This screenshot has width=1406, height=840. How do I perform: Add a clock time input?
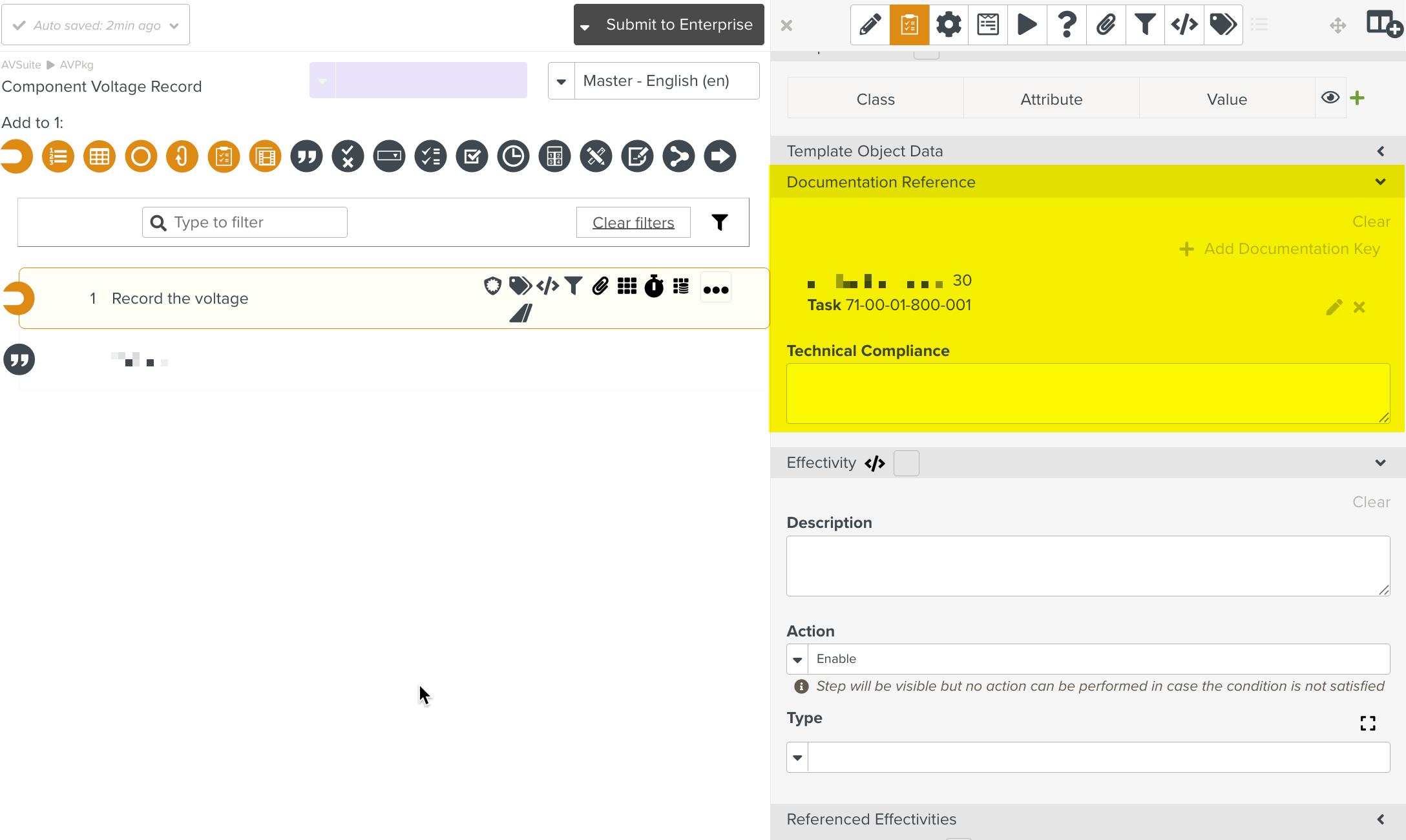[513, 156]
